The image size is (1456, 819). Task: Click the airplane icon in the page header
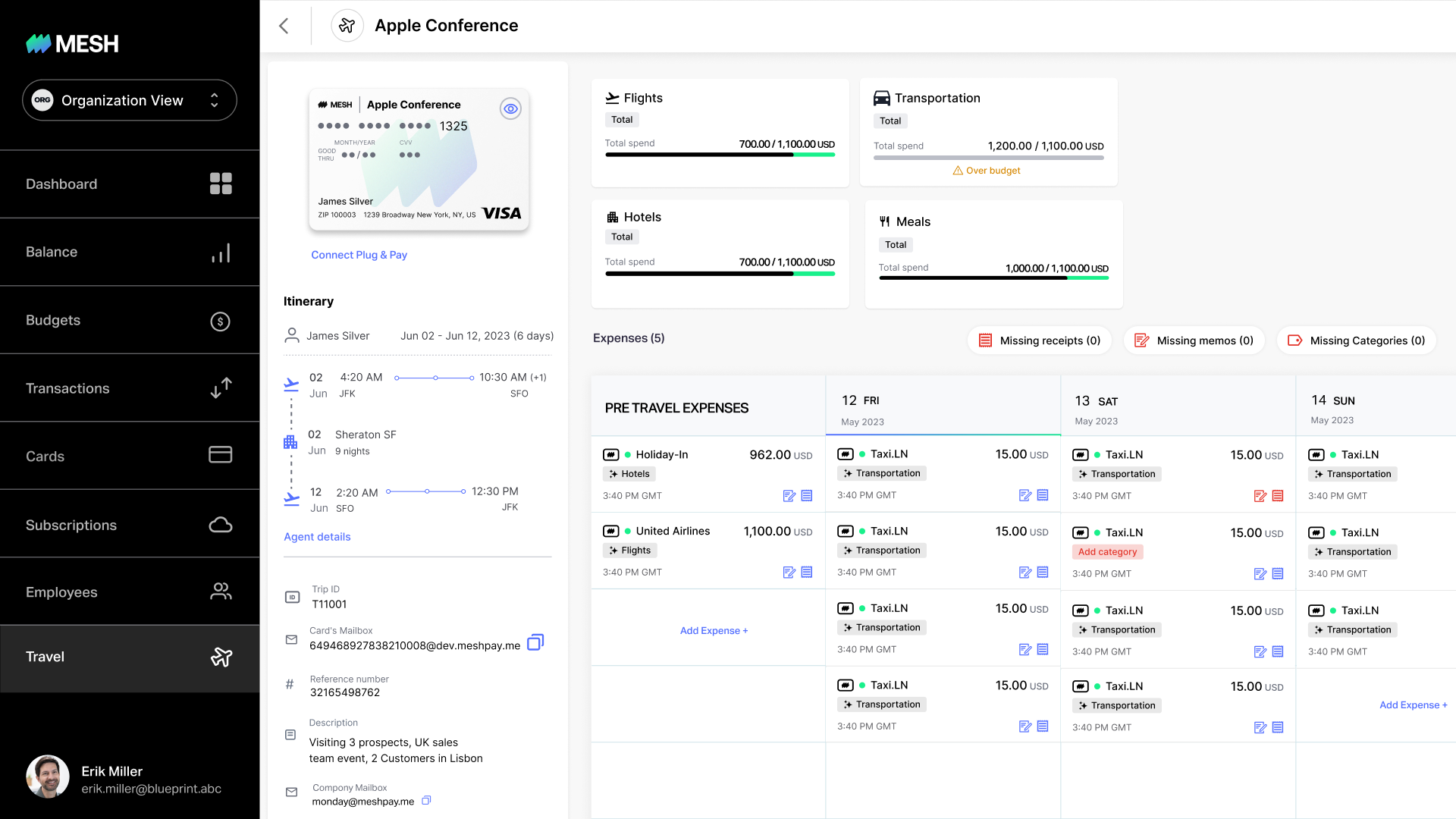pos(347,26)
